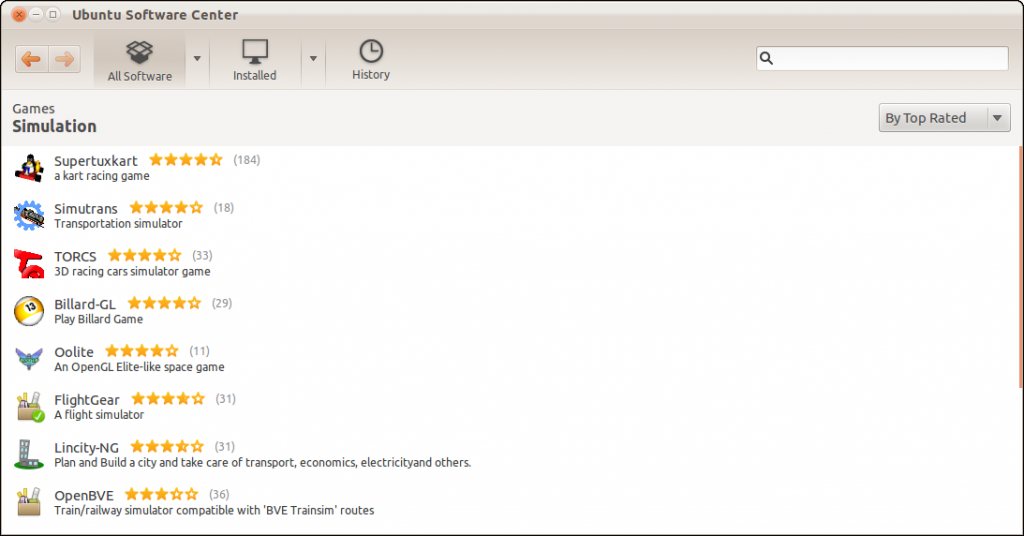Click the Lincity-NG building icon
Image resolution: width=1024 pixels, height=536 pixels.
(29, 454)
